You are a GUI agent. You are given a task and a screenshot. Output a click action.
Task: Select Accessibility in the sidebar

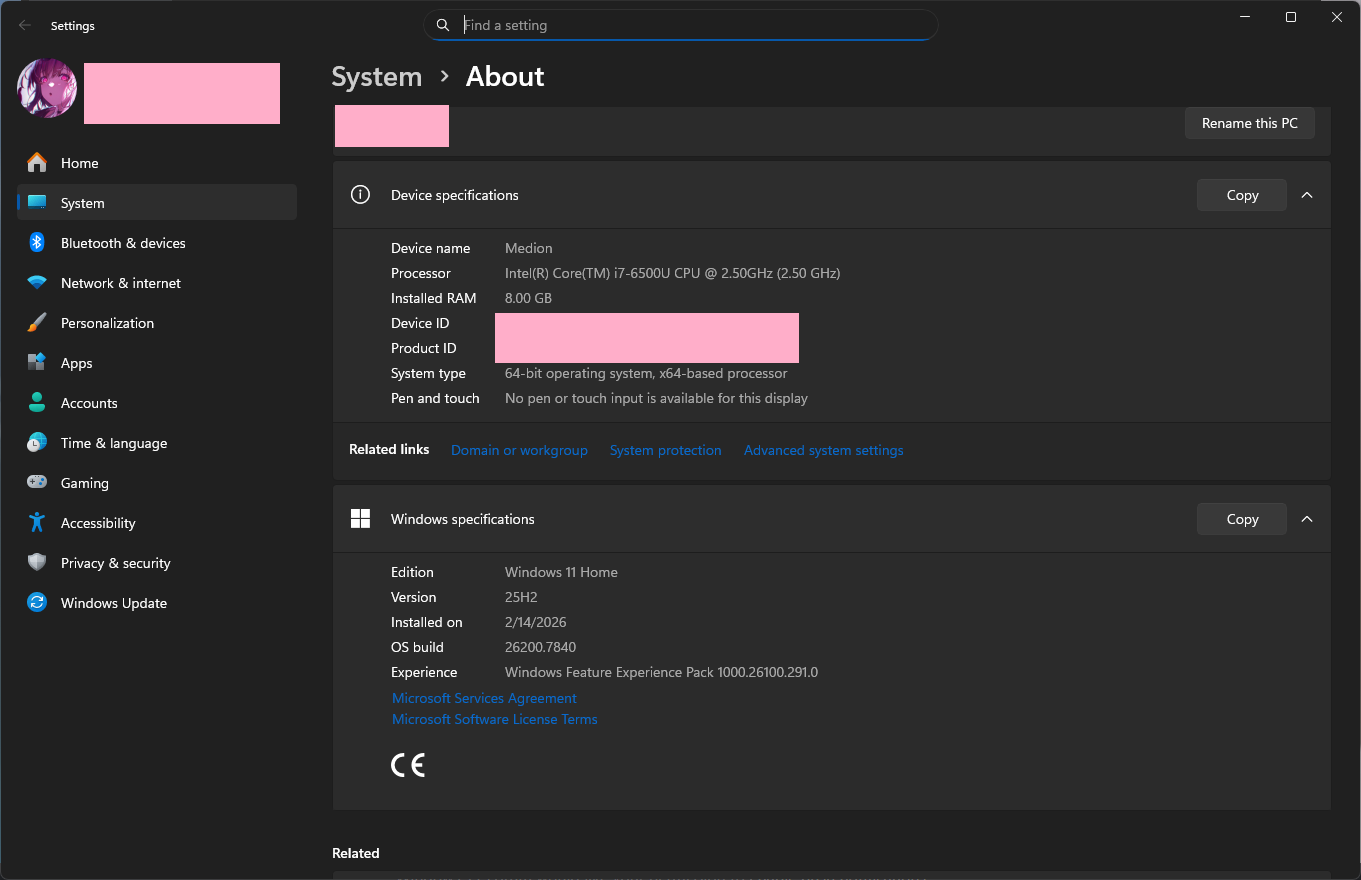(x=157, y=523)
